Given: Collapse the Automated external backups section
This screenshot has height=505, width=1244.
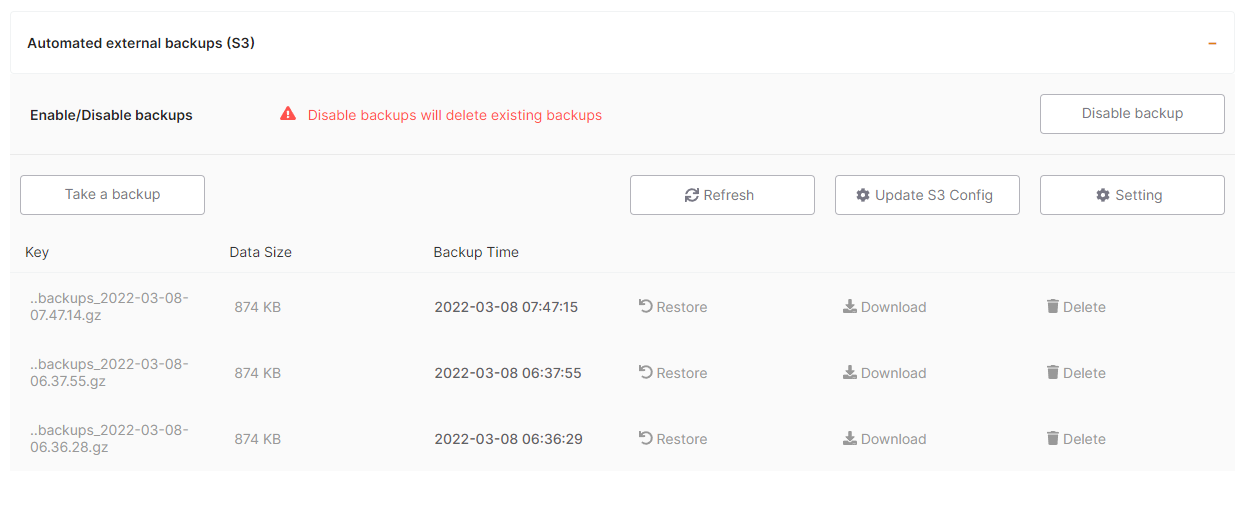Looking at the screenshot, I should click(1212, 44).
